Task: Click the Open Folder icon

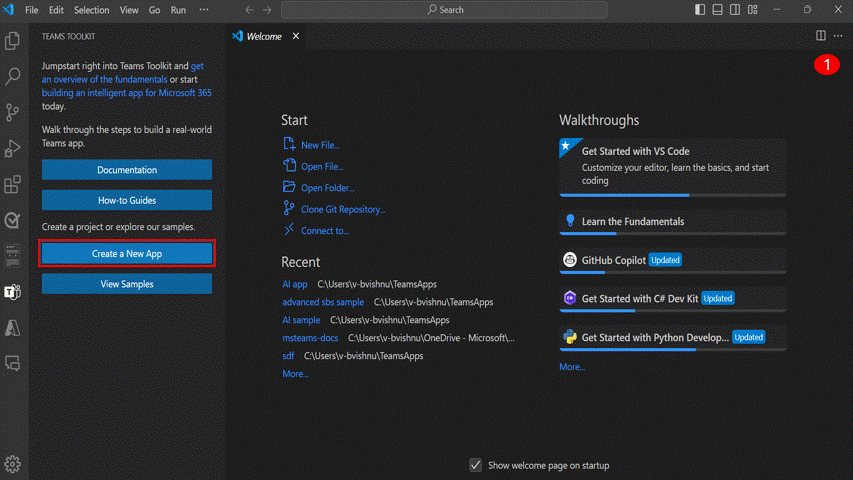Action: (x=289, y=187)
